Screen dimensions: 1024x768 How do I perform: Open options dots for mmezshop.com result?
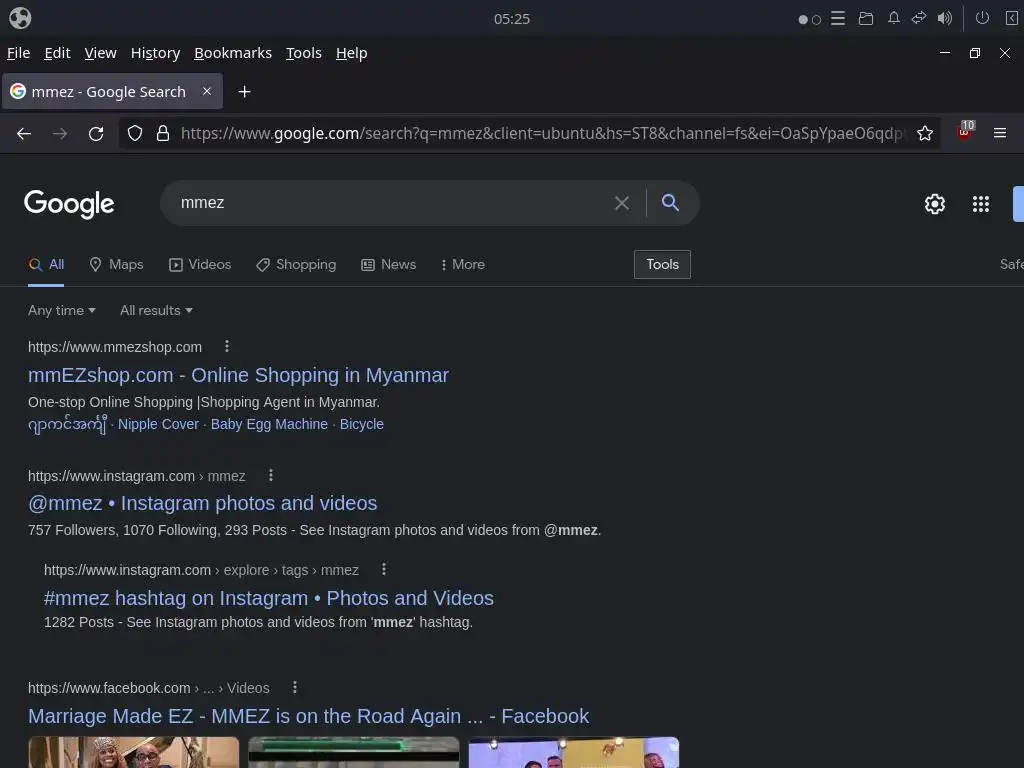click(x=227, y=346)
